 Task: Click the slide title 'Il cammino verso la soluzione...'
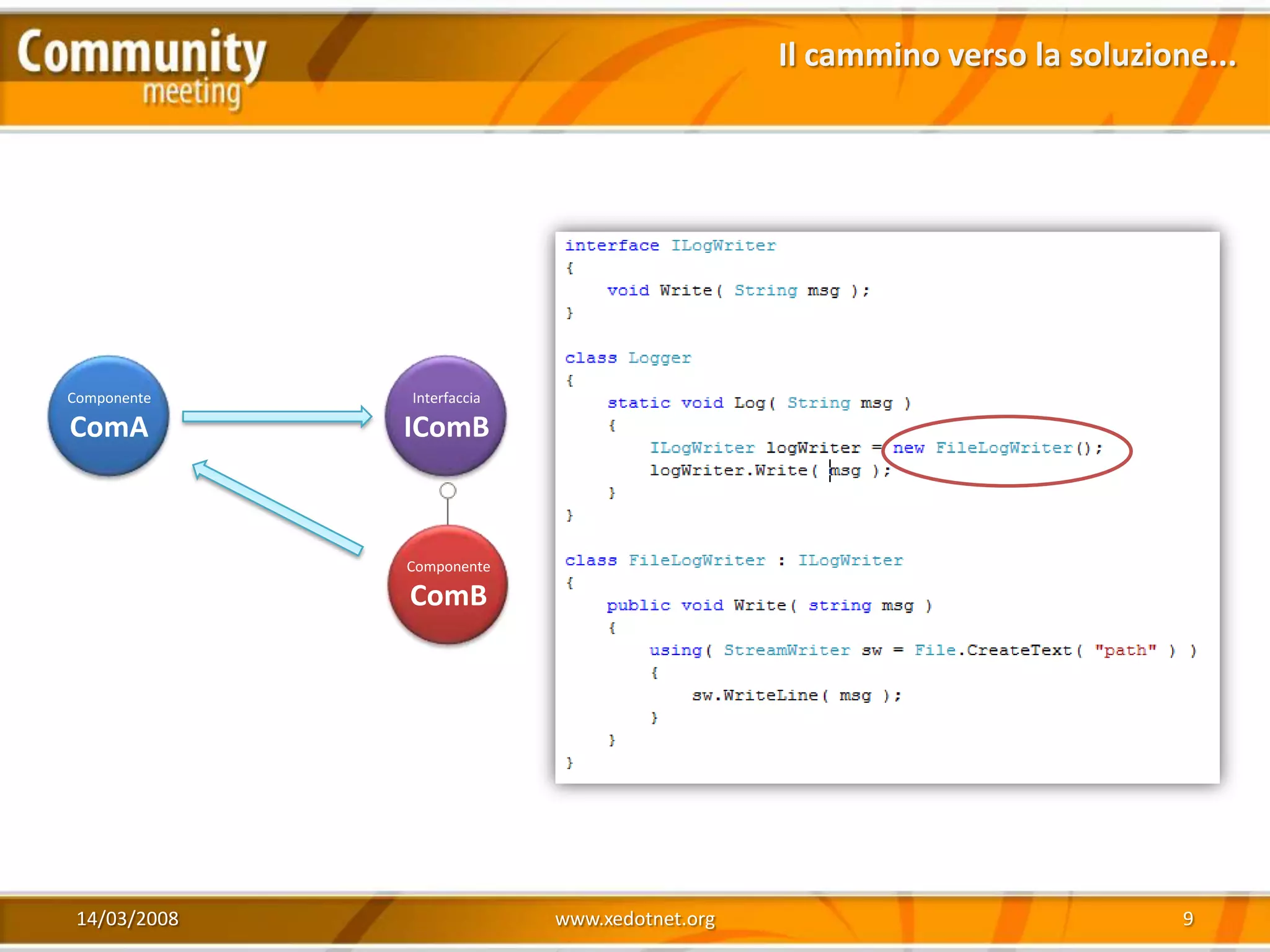pos(1007,55)
